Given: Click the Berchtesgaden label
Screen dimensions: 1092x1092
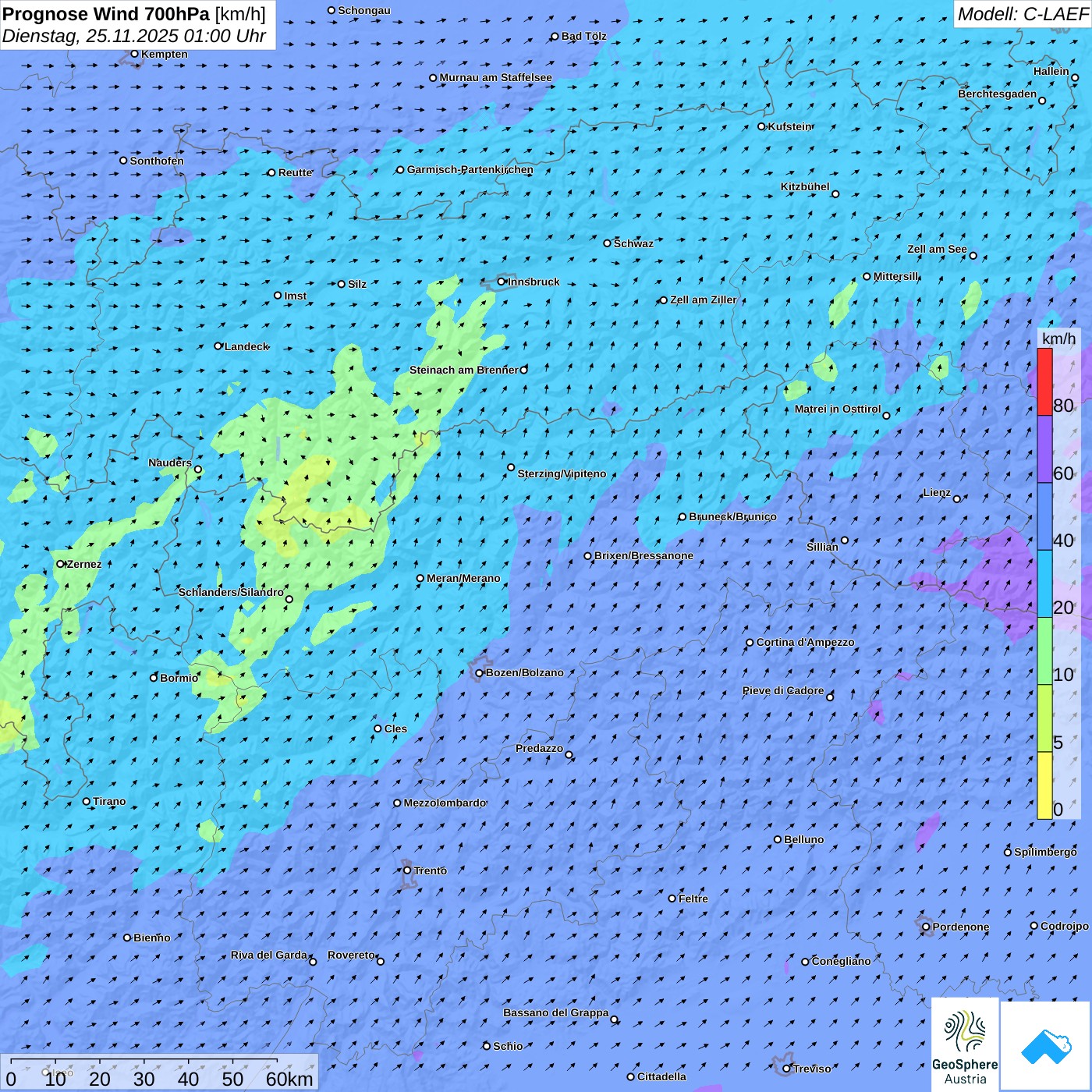Looking at the screenshot, I should (998, 94).
